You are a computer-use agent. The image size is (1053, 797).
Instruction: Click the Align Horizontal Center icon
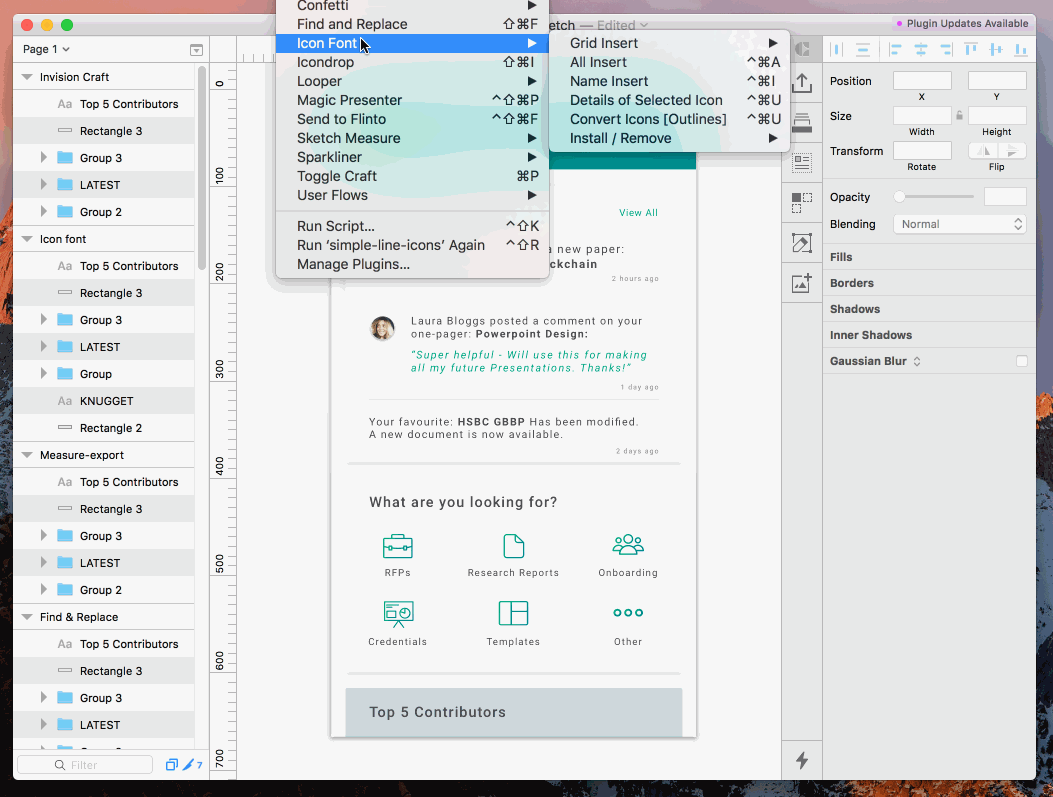coord(921,49)
